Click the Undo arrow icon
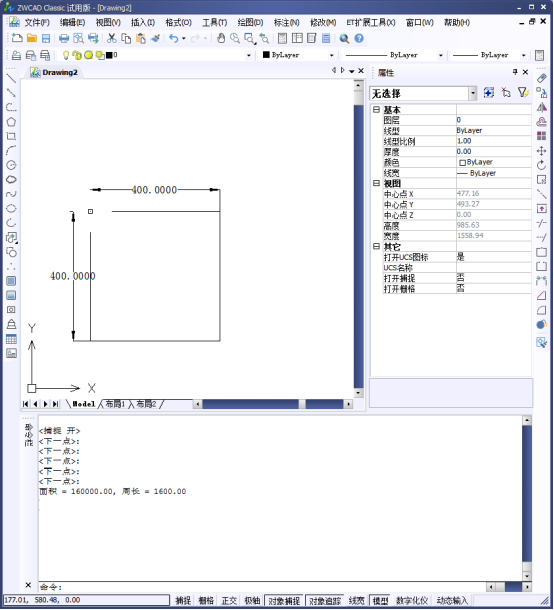Image resolution: width=554 pixels, height=610 pixels. [x=174, y=38]
